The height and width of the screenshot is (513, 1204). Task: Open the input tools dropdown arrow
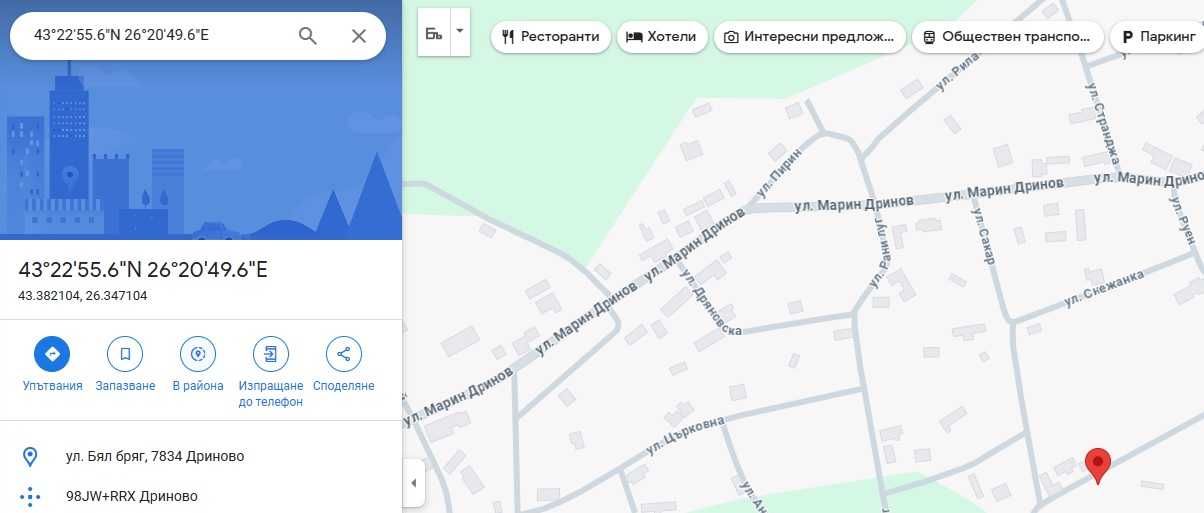coord(460,33)
